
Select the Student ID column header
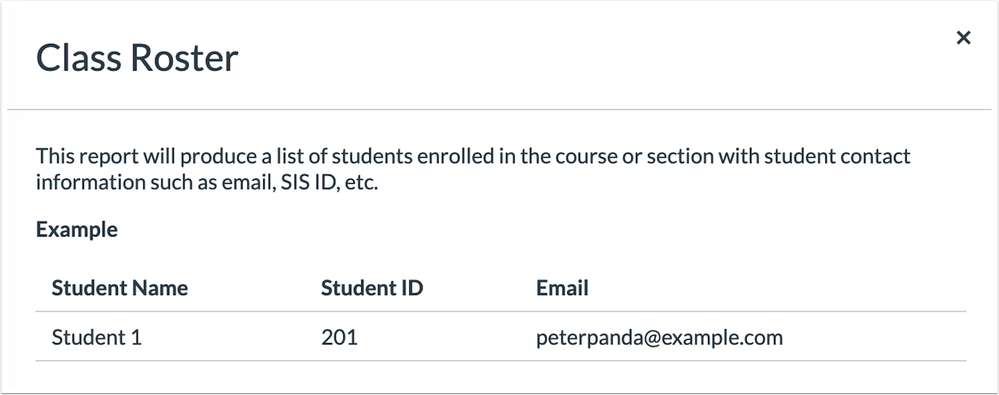coord(372,288)
